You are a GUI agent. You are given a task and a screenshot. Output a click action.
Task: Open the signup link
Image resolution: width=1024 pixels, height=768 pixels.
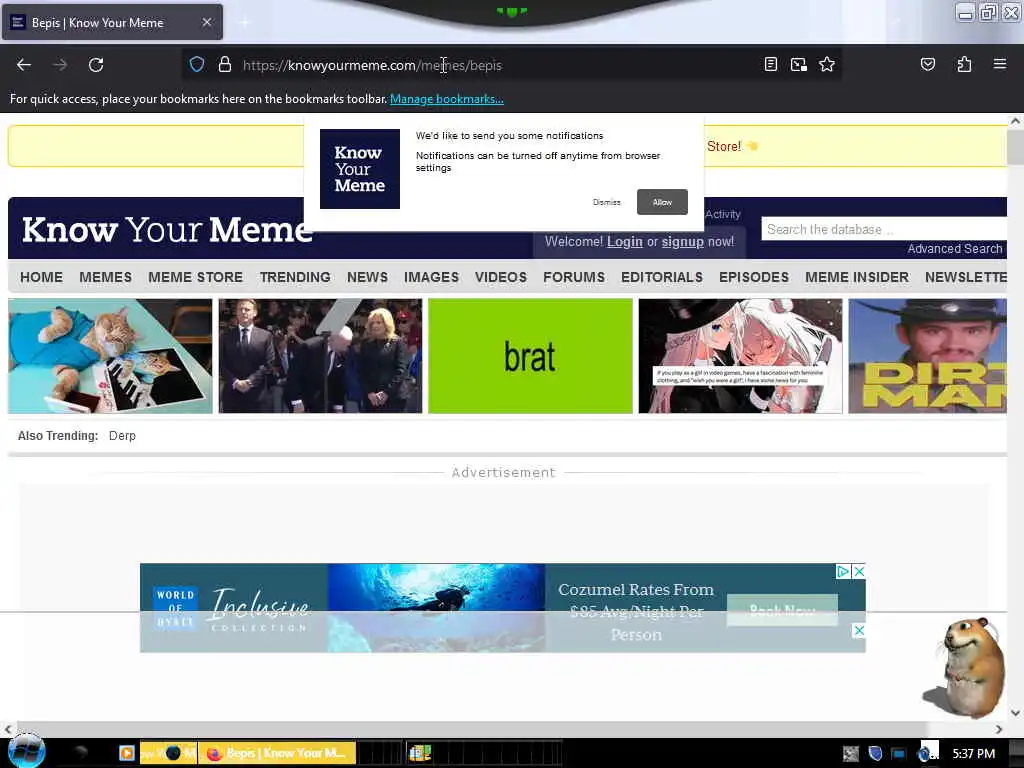[682, 242]
